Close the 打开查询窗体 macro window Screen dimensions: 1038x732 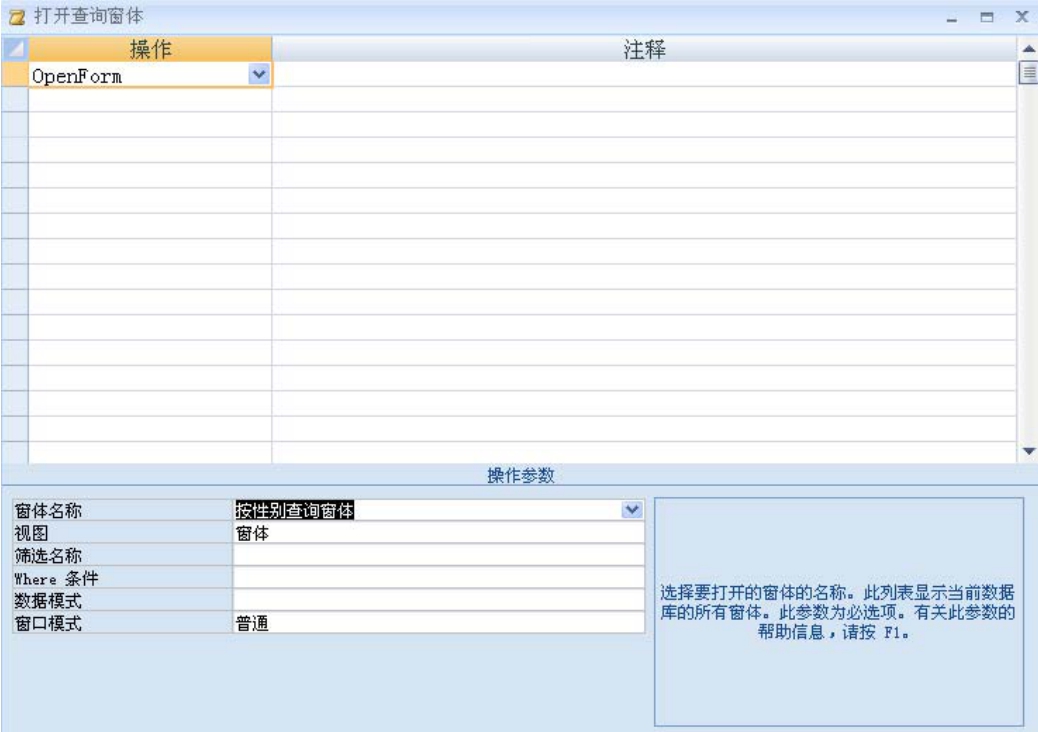point(1021,17)
